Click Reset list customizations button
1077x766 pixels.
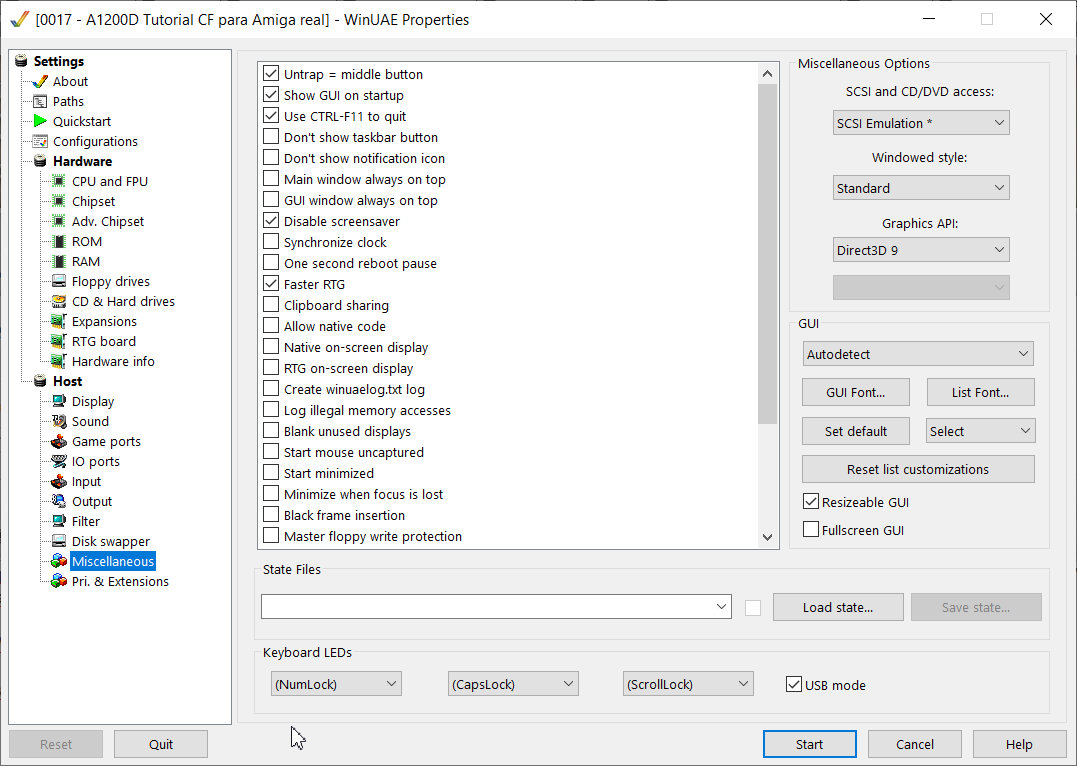[918, 469]
